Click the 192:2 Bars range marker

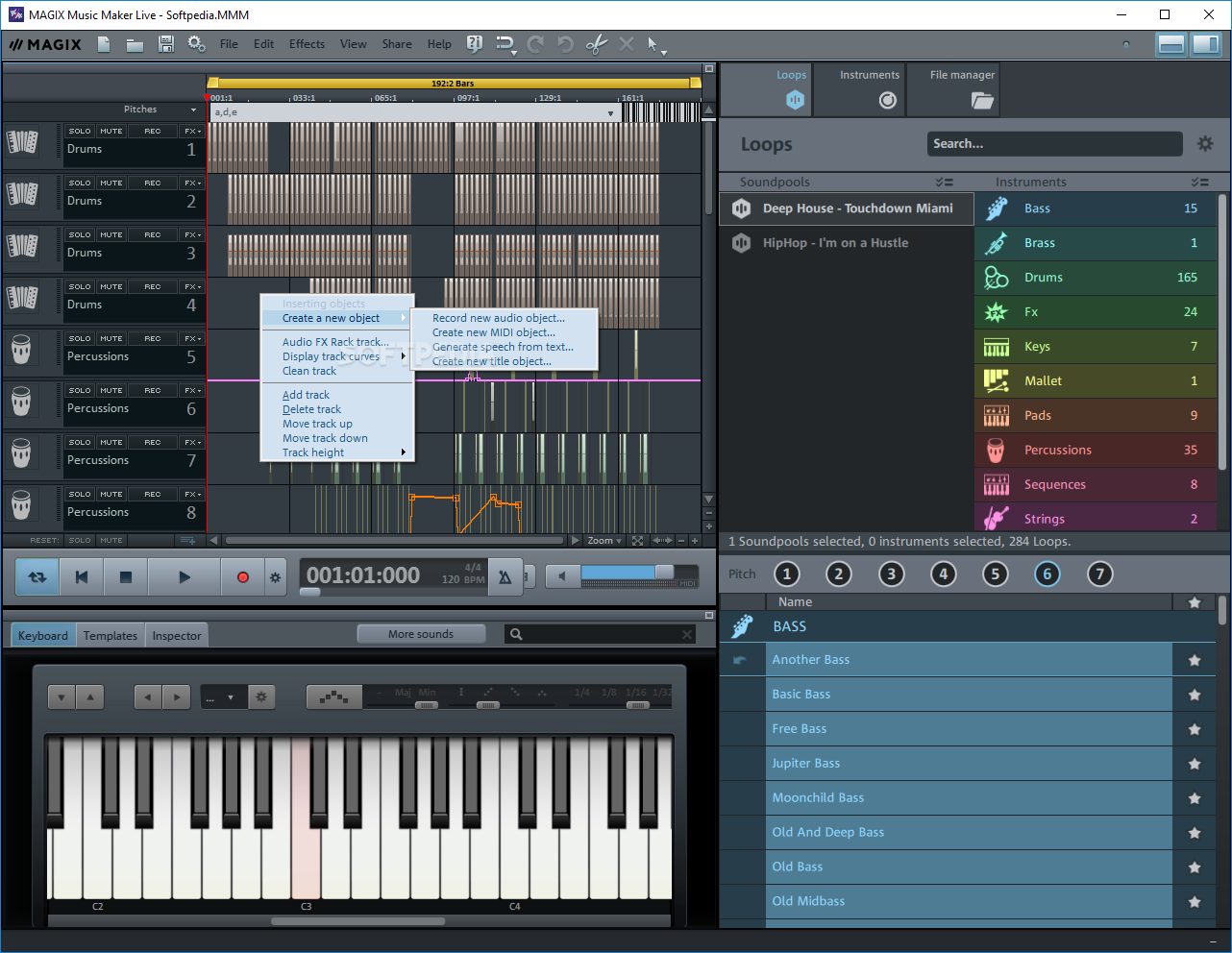pos(454,83)
